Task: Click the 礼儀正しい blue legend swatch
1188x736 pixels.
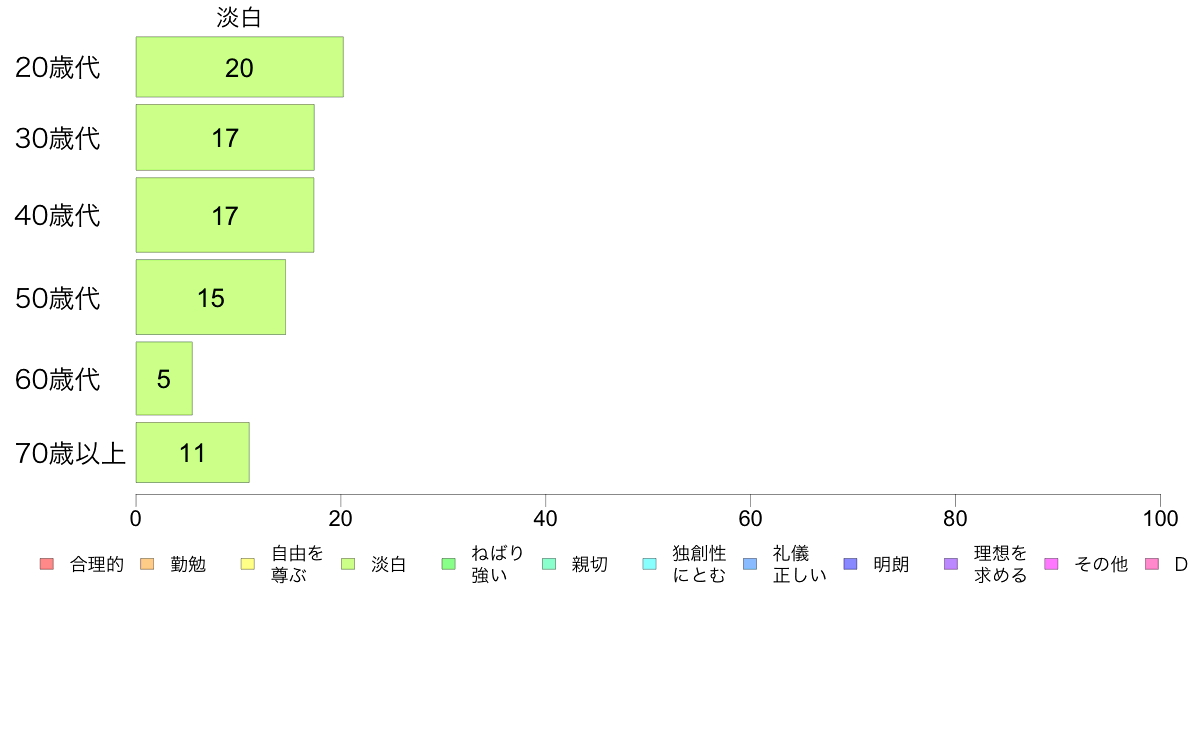Action: point(750,564)
